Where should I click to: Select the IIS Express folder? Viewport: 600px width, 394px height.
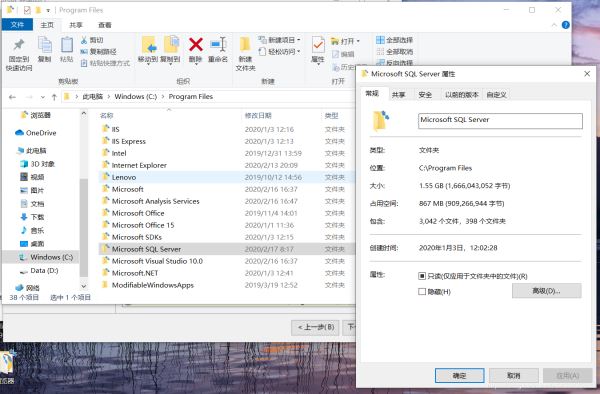(x=128, y=141)
